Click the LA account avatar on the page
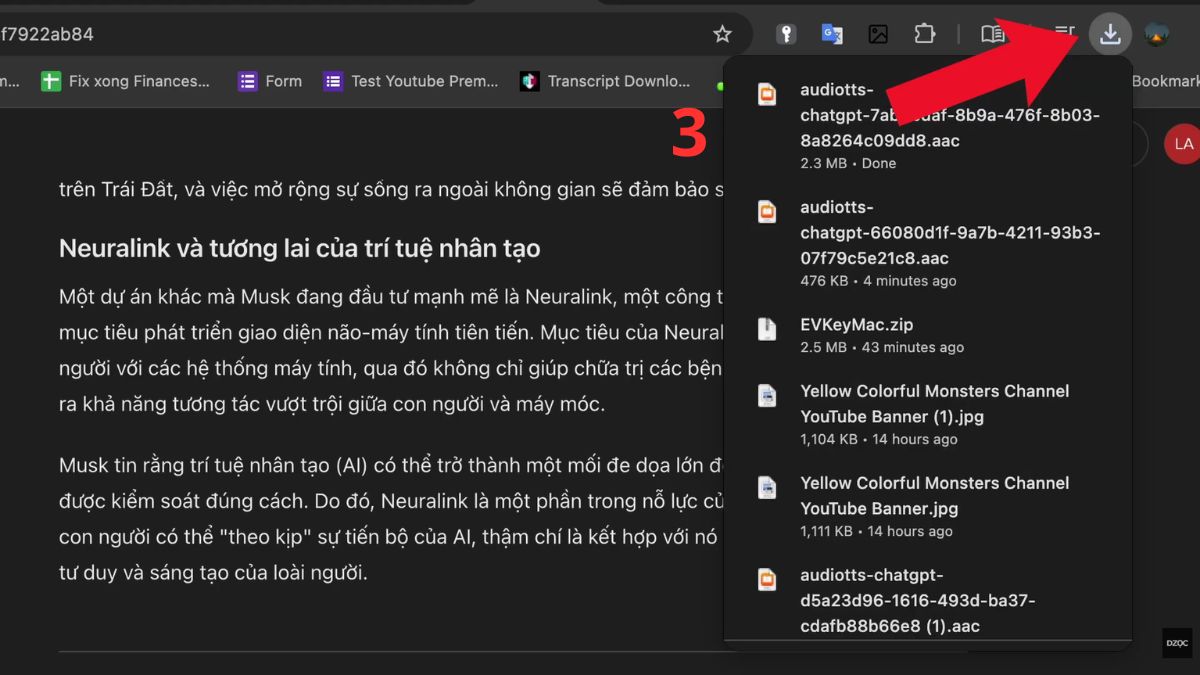Image resolution: width=1200 pixels, height=675 pixels. [x=1183, y=144]
